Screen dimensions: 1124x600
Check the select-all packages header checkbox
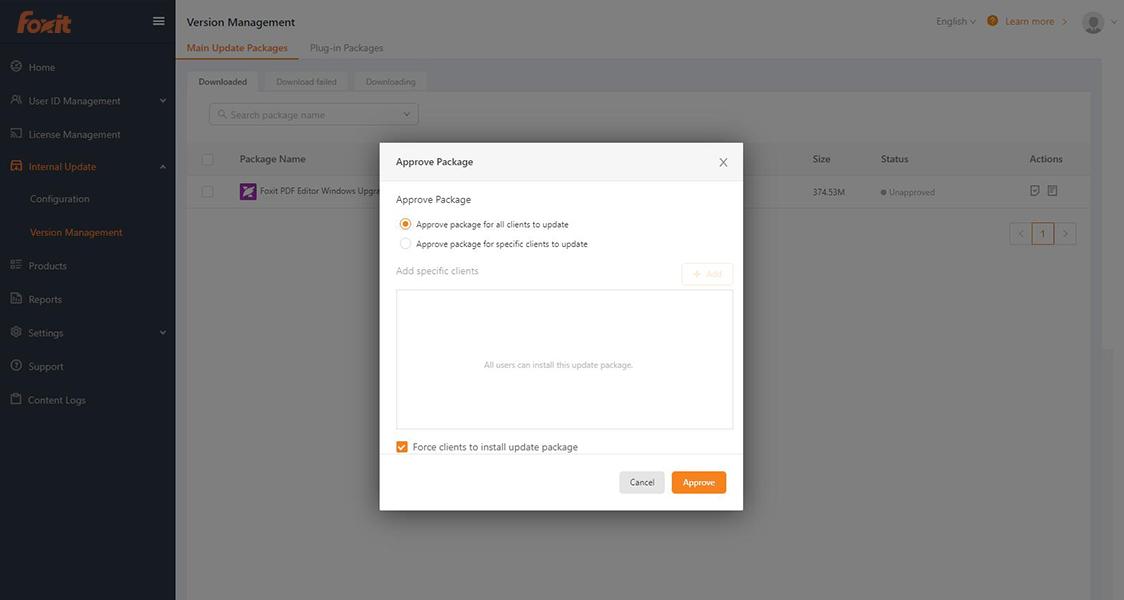[207, 159]
